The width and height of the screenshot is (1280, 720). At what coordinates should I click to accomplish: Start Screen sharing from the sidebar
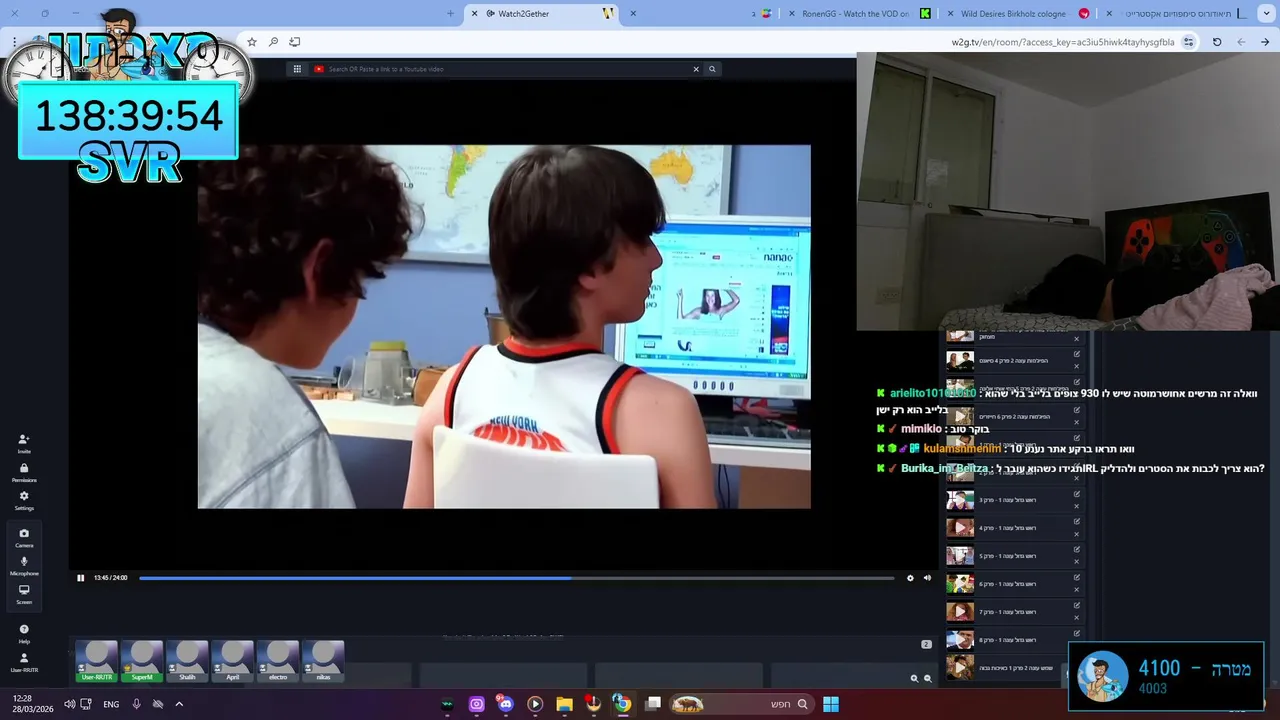click(24, 593)
